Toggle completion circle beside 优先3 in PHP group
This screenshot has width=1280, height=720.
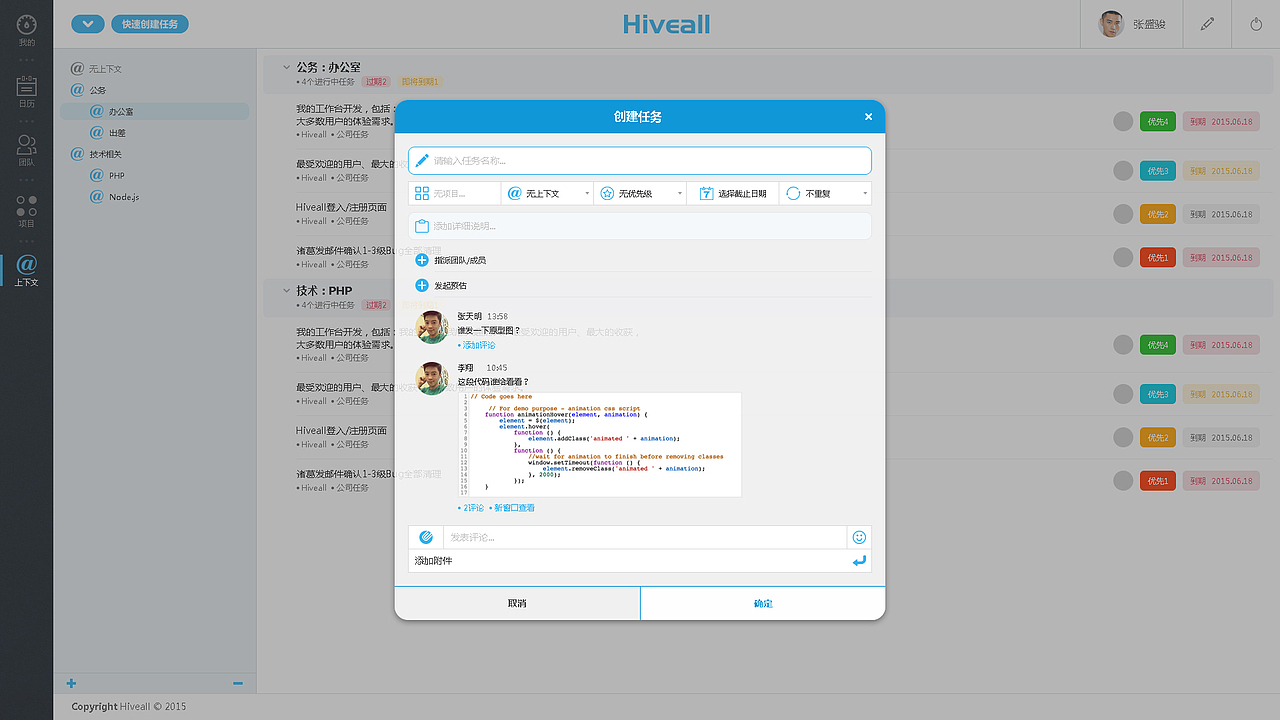[x=1123, y=394]
